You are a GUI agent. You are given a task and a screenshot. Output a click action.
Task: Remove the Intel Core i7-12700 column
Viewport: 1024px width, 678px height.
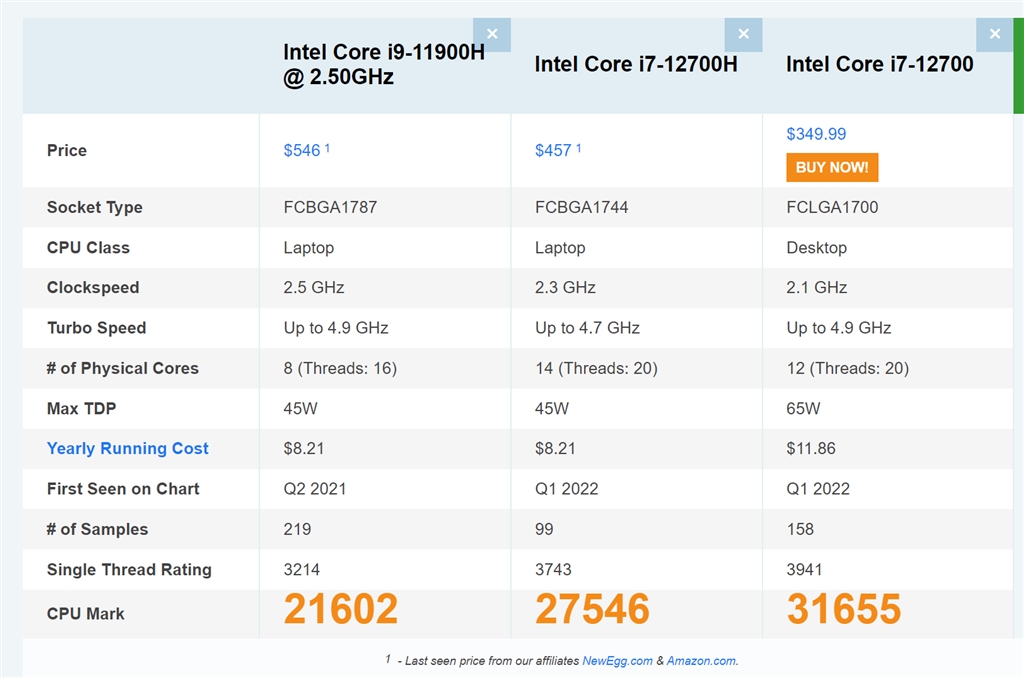pos(994,34)
